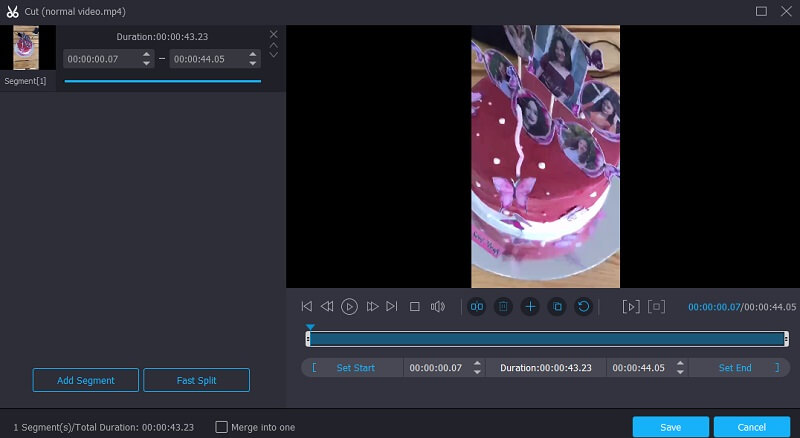Add a new segment with plus icon
Image resolution: width=800 pixels, height=438 pixels.
(530, 306)
